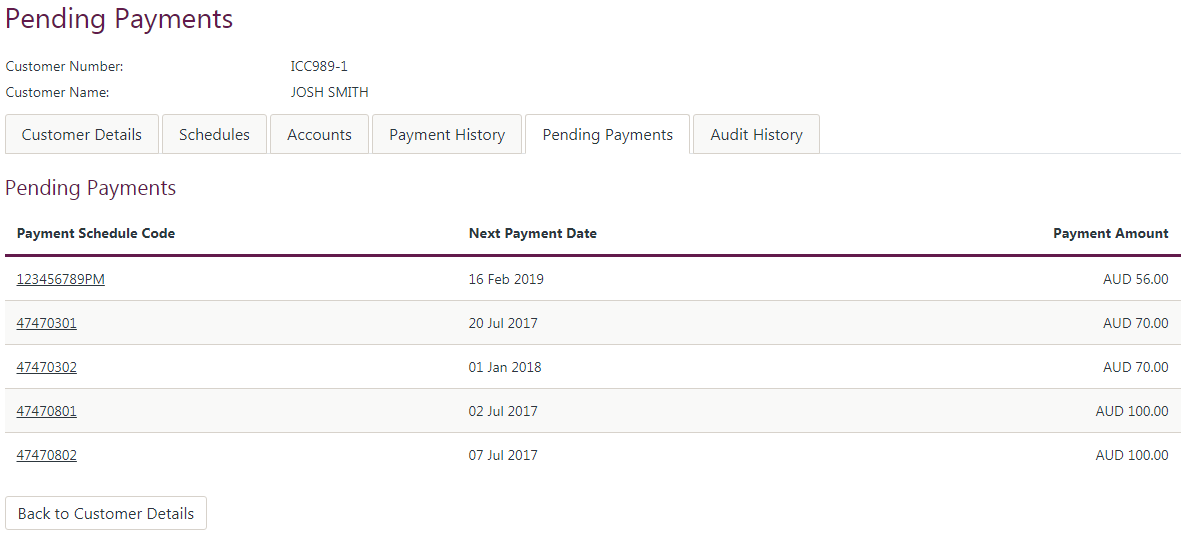Click the 16 Feb 2019 payment date
1193x540 pixels.
point(506,279)
